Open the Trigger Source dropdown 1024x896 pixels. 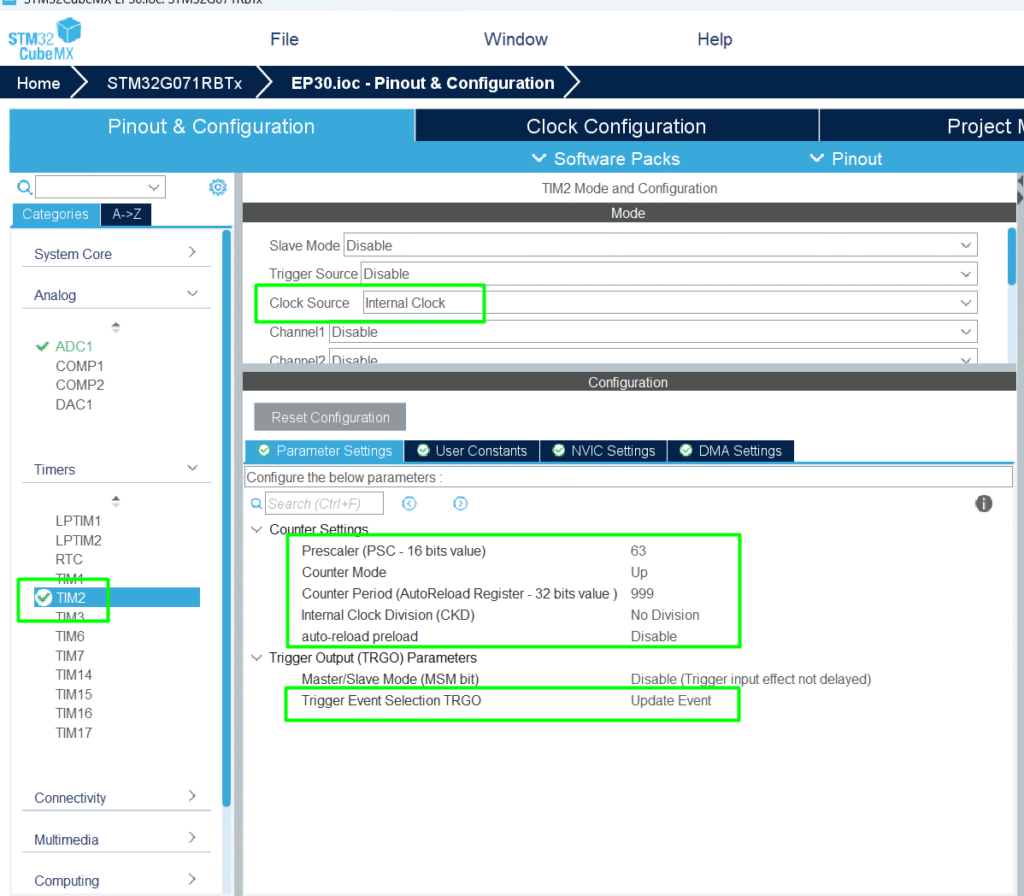click(x=965, y=274)
